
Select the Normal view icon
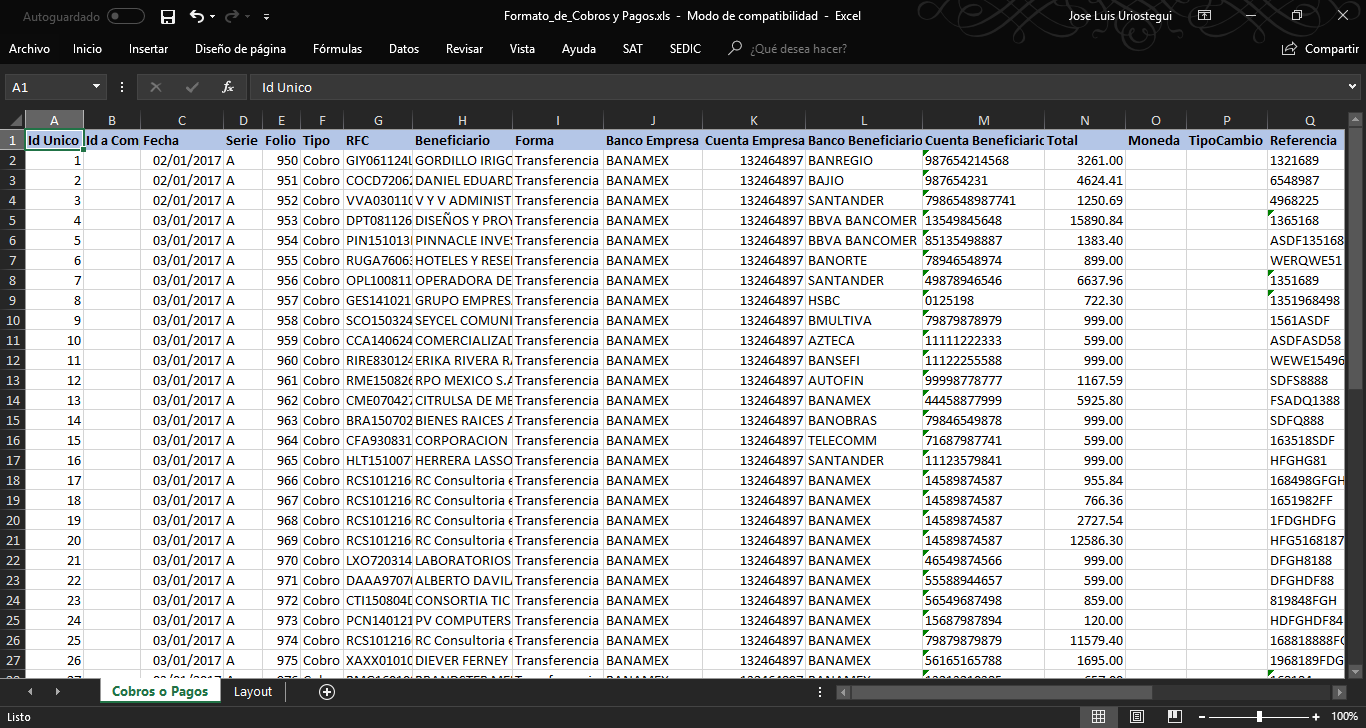point(1098,717)
